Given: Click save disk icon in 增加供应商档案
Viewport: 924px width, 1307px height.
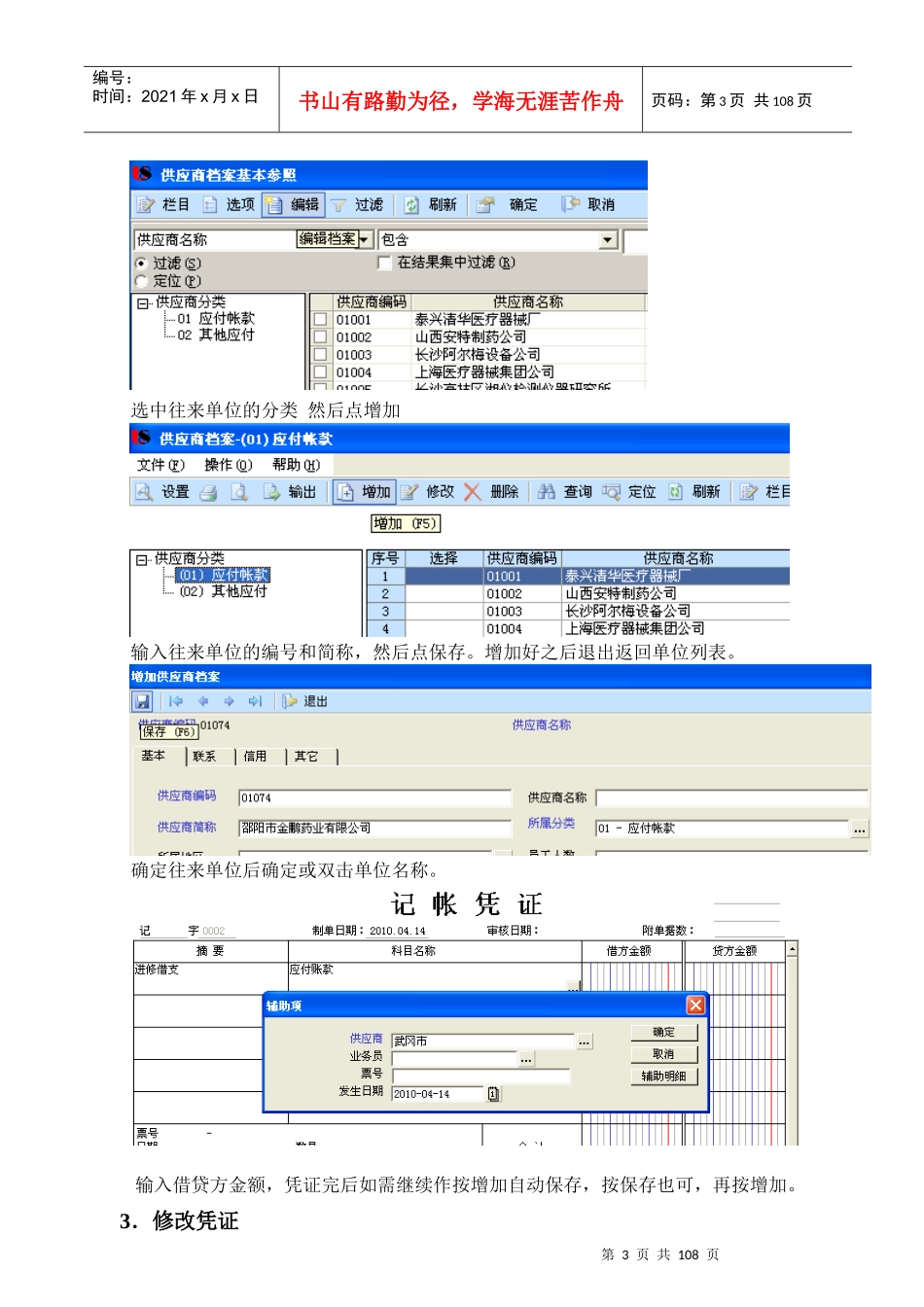Looking at the screenshot, I should pyautogui.click(x=143, y=701).
